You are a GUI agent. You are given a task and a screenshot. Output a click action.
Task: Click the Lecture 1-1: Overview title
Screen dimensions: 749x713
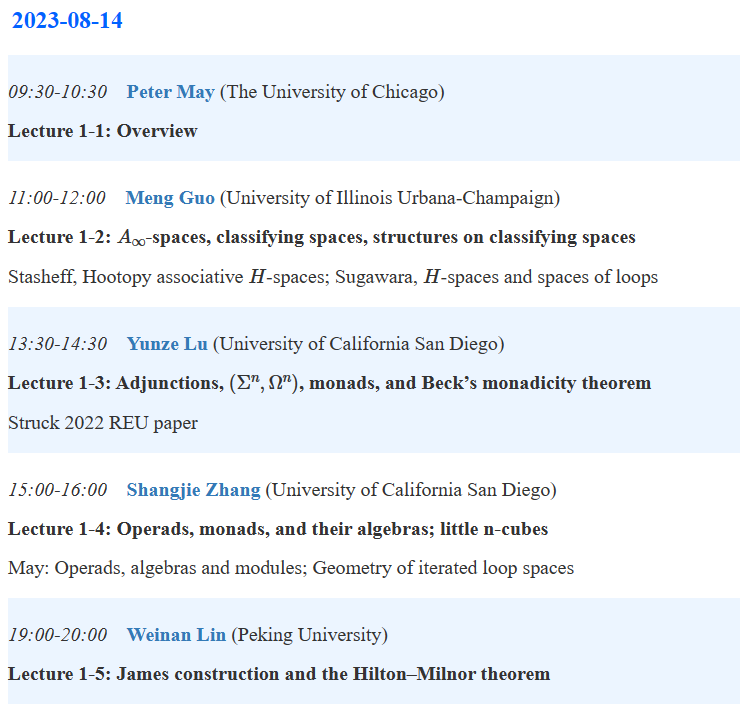coord(103,131)
